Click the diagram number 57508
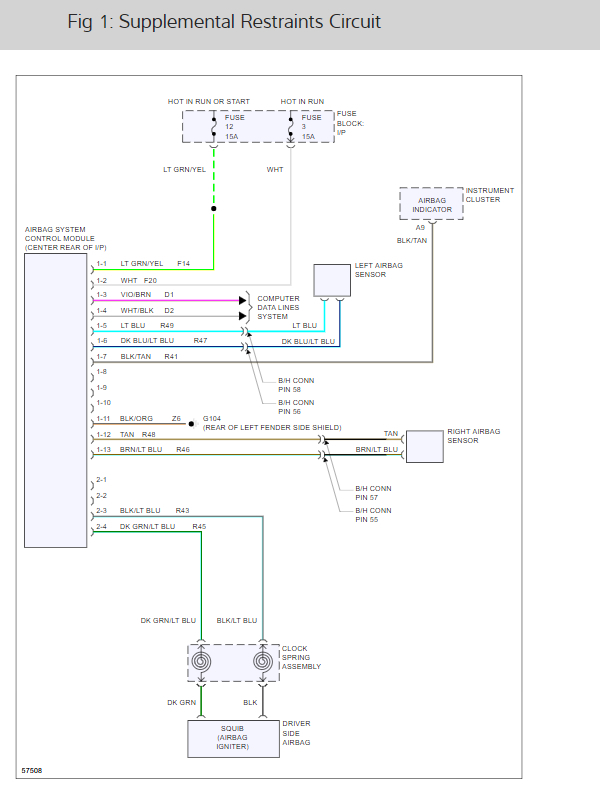 32,770
